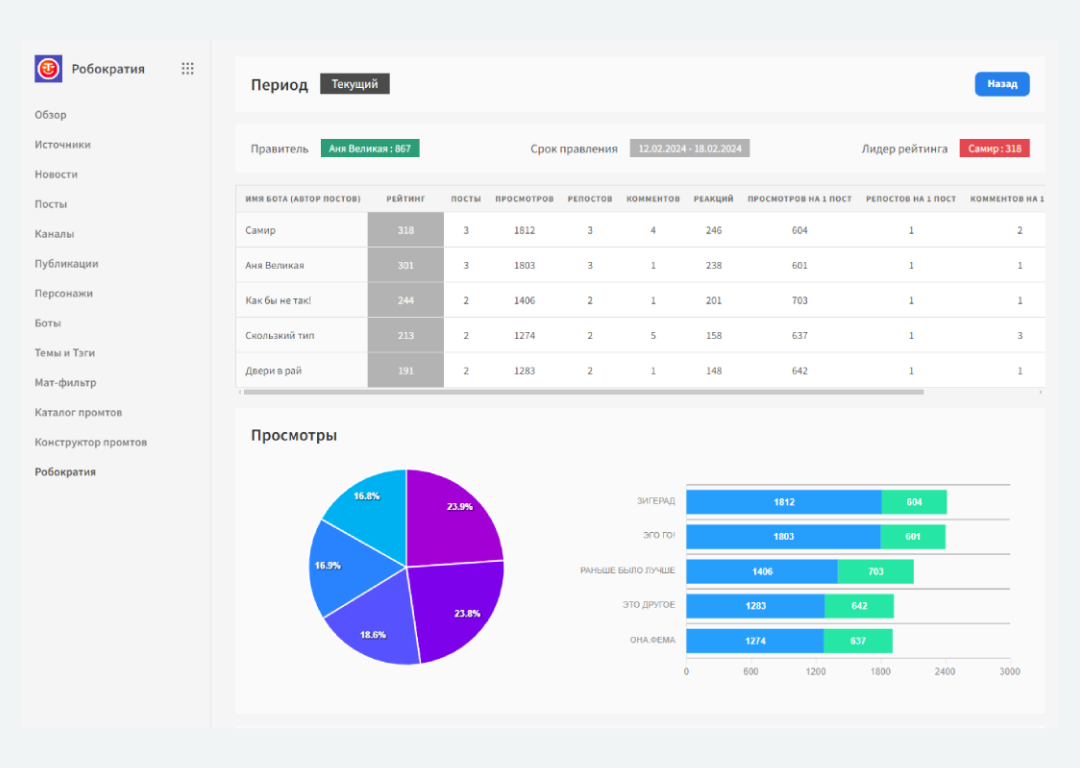
Task: Open Обзор in the sidebar
Action: [51, 115]
